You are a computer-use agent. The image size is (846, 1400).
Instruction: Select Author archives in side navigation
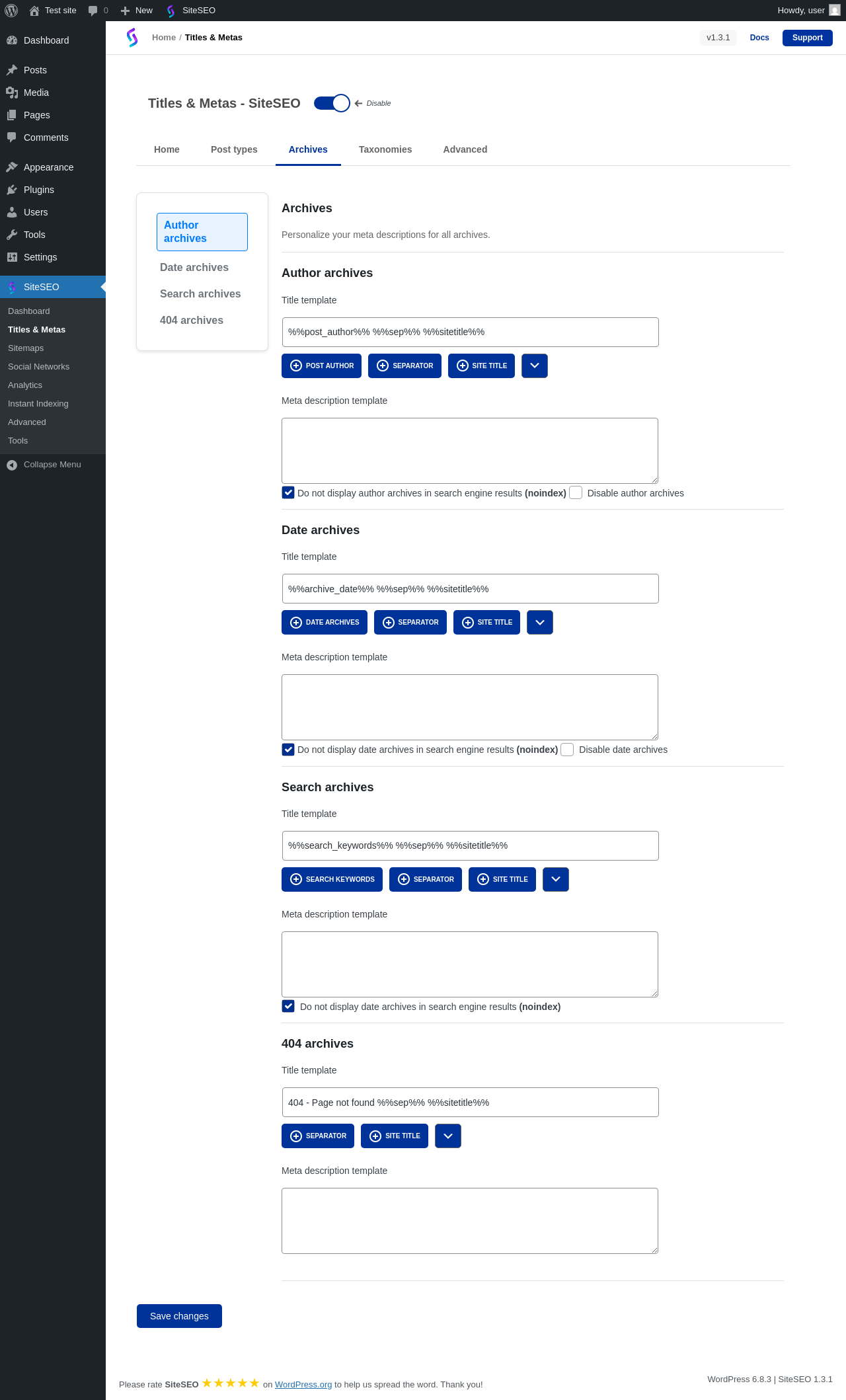pos(202,232)
